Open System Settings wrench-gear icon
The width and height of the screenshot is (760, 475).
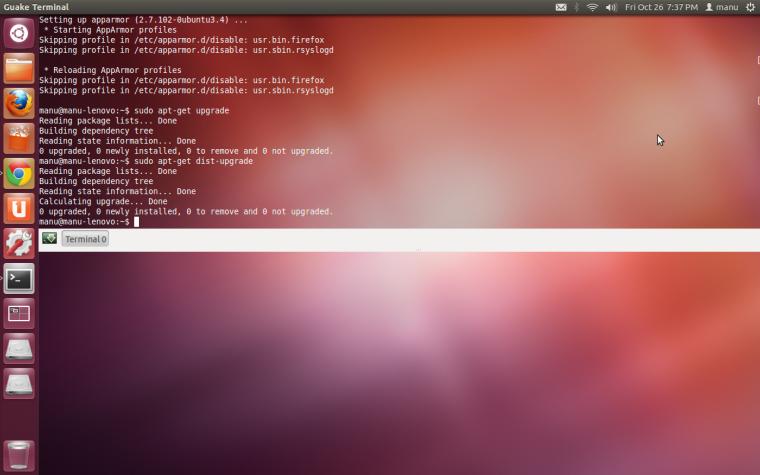[19, 243]
